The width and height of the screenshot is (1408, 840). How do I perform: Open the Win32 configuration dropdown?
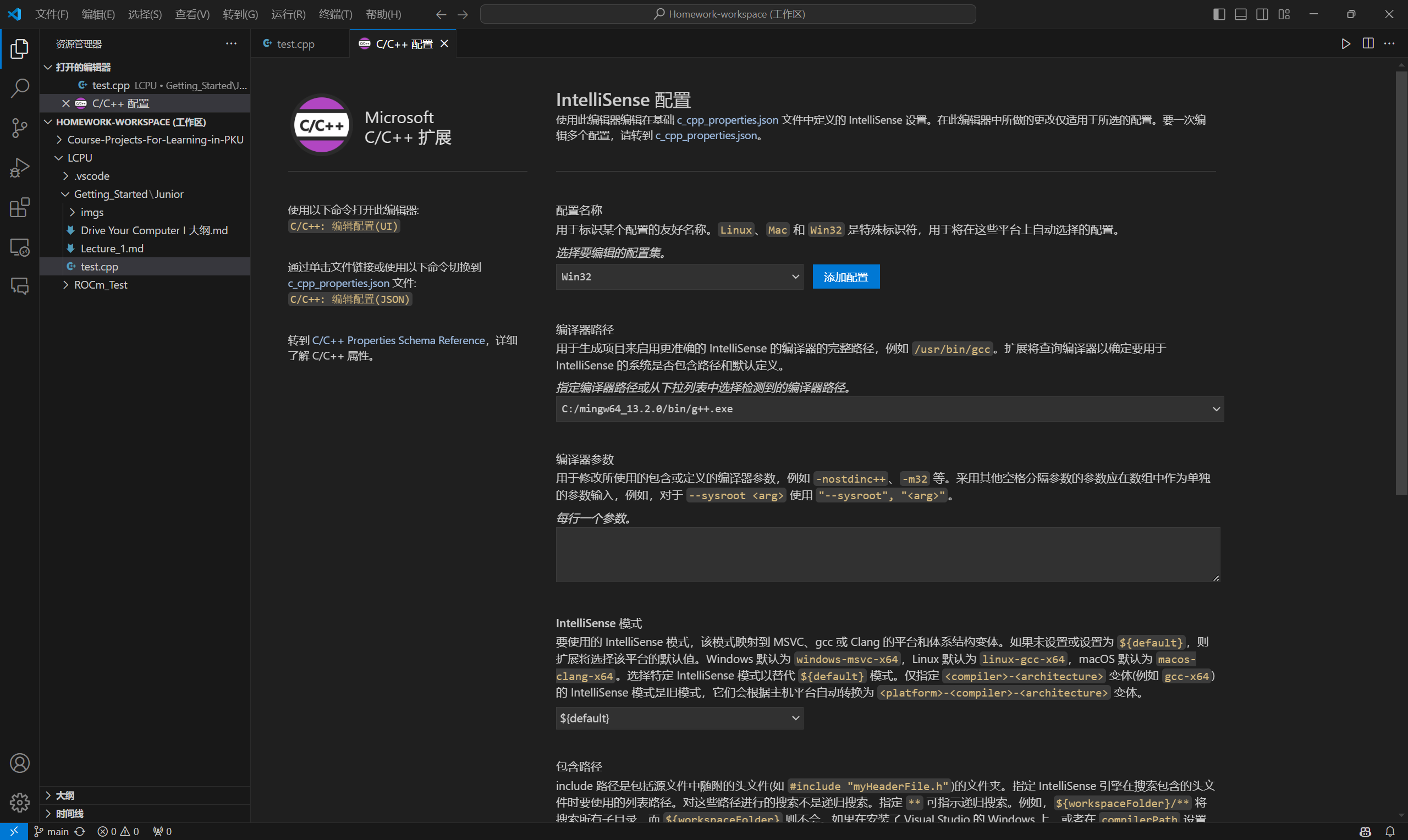point(679,277)
